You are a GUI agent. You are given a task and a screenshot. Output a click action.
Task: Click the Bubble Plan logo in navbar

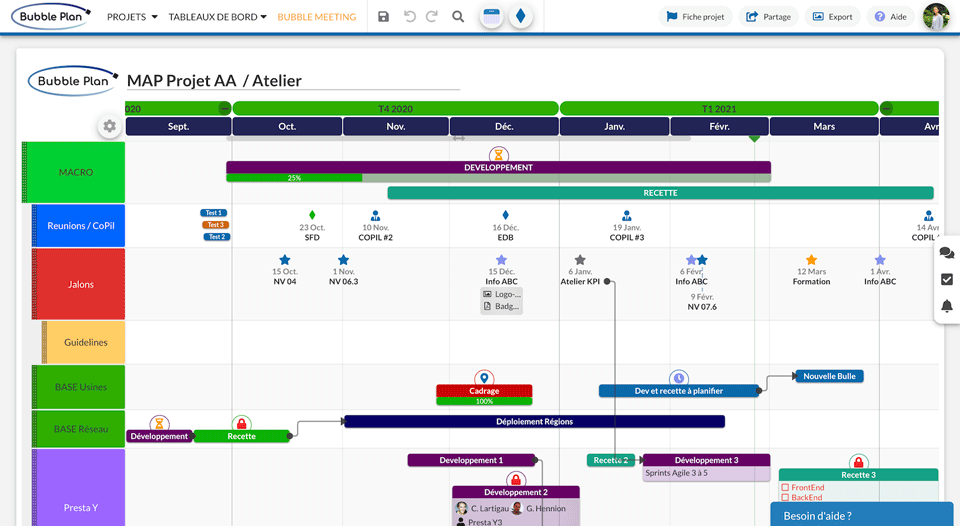pos(51,17)
